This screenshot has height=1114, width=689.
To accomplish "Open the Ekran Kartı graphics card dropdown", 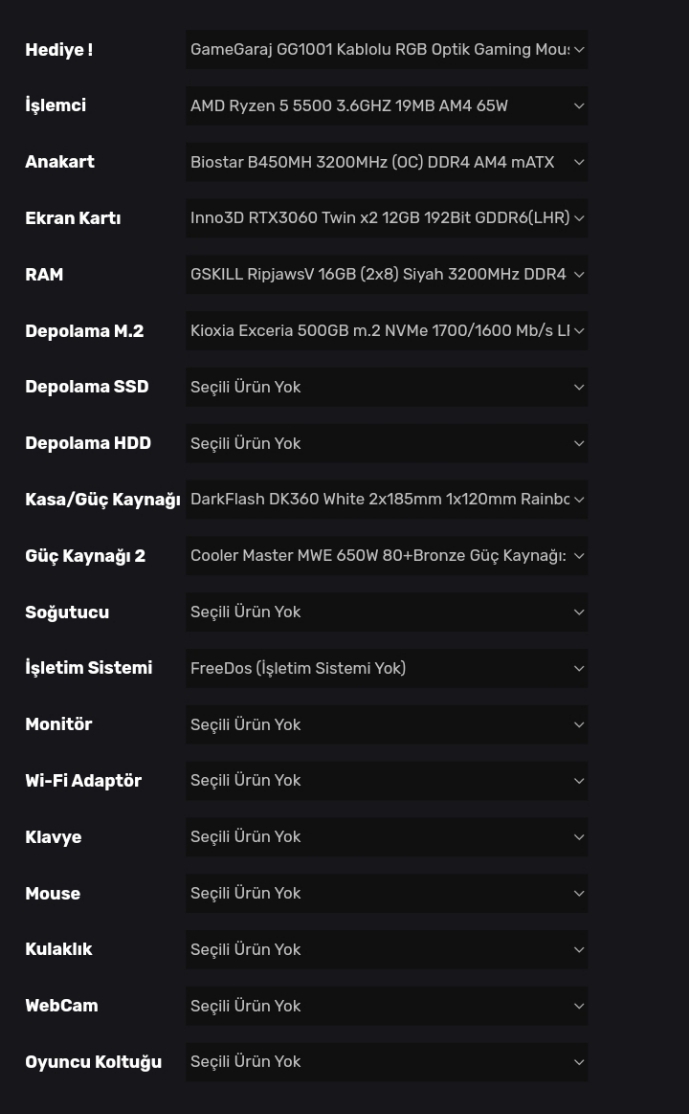I will coord(386,218).
